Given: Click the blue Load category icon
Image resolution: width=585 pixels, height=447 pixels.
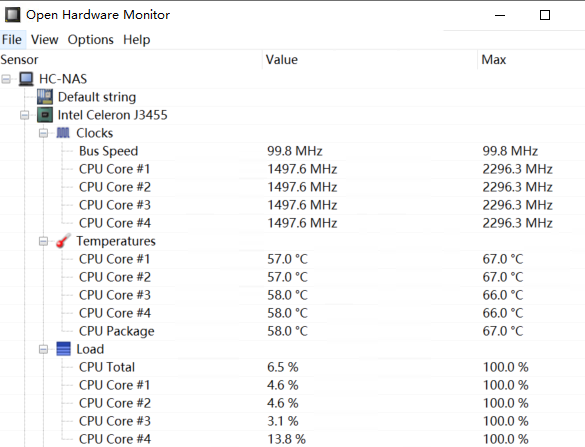Looking at the screenshot, I should pyautogui.click(x=63, y=349).
